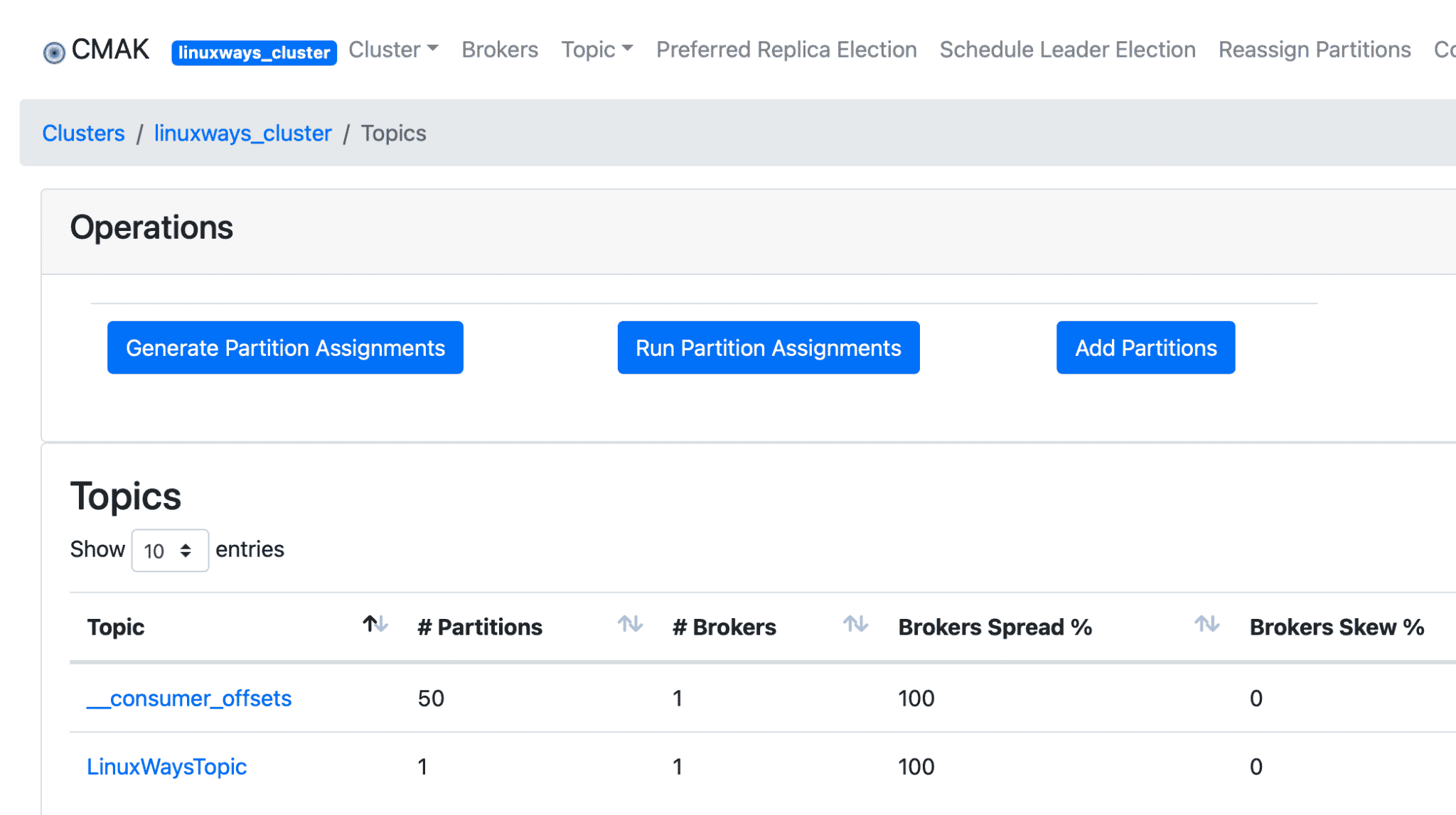Open Preferred Replica Election page
This screenshot has height=815, width=1456.
pos(786,50)
